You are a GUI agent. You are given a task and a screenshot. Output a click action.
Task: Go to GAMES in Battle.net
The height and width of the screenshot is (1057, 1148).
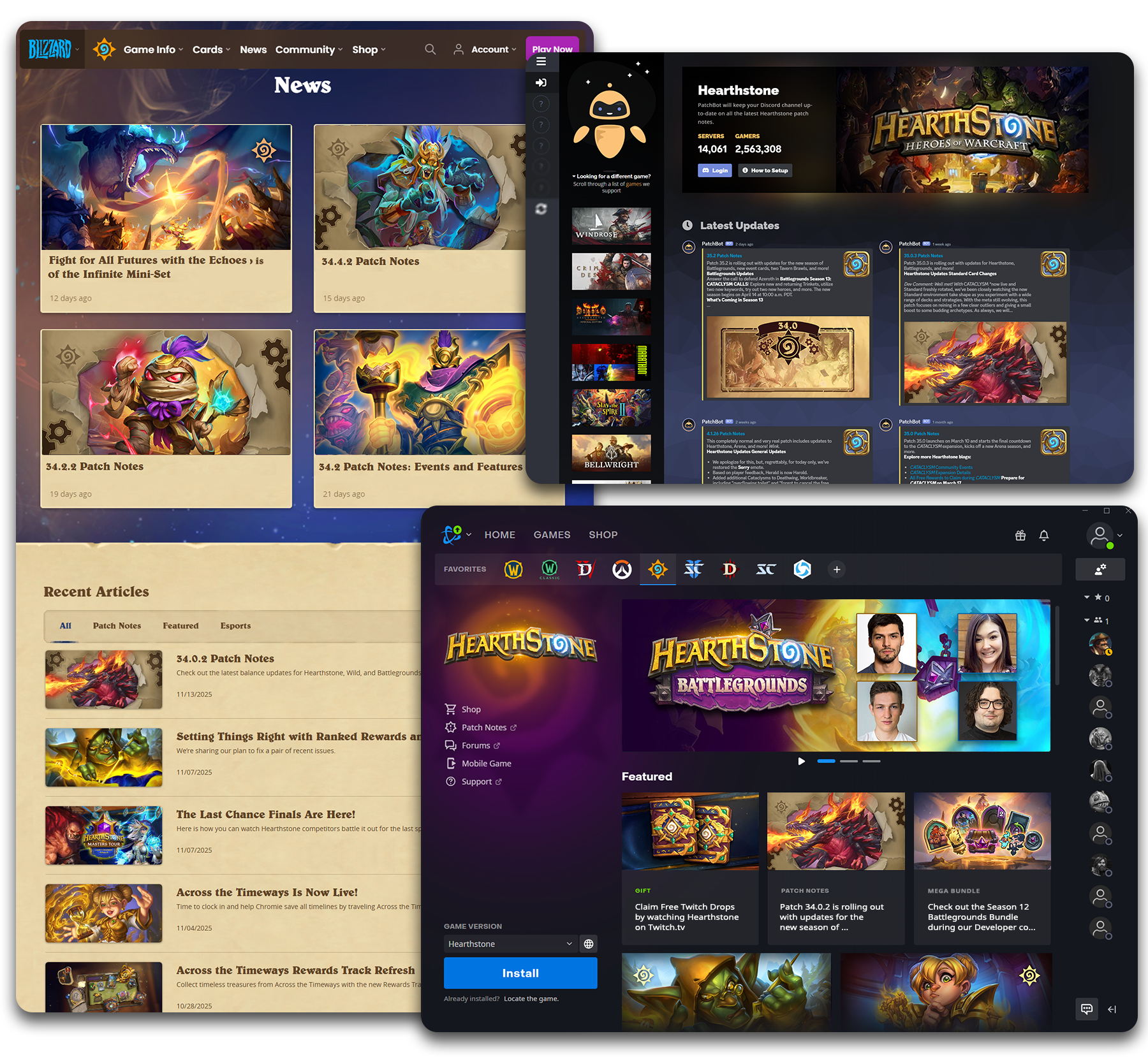click(552, 535)
